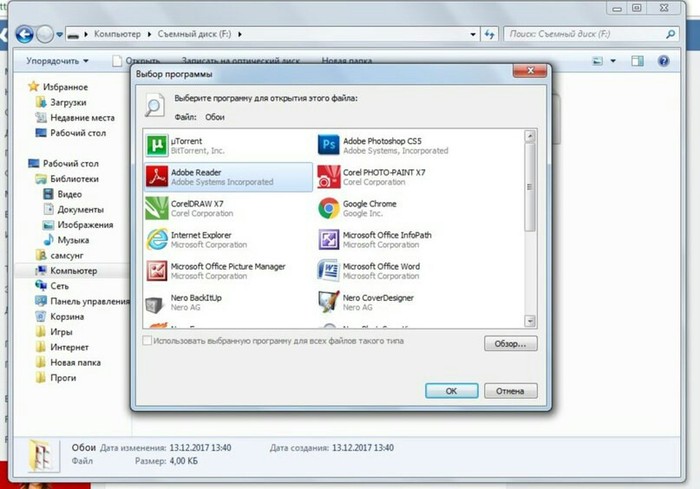Screen dimensions: 700x489
Task: Expand the arrow after Компьютер in the path
Action: point(149,34)
